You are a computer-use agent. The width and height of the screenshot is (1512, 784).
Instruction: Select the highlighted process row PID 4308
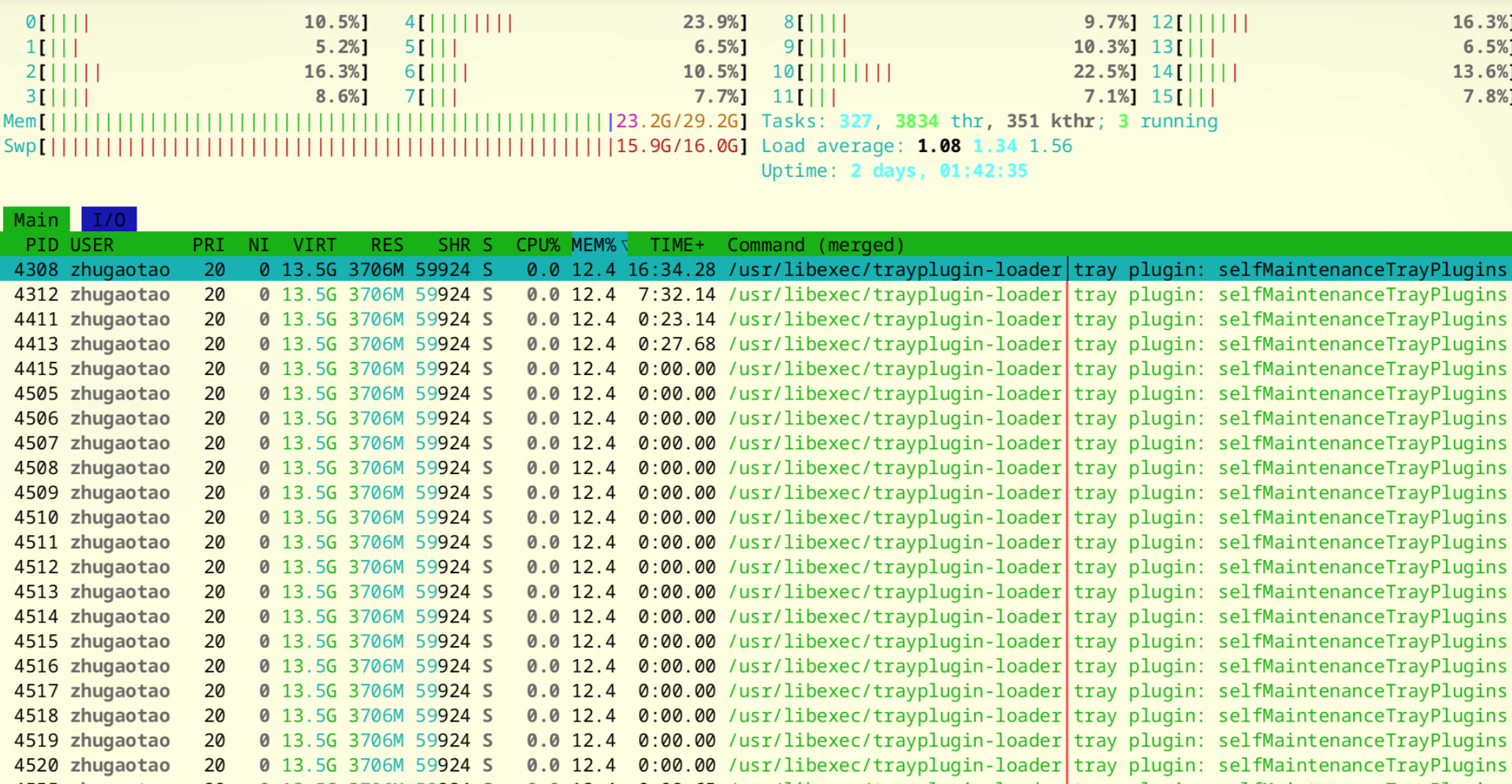756,269
